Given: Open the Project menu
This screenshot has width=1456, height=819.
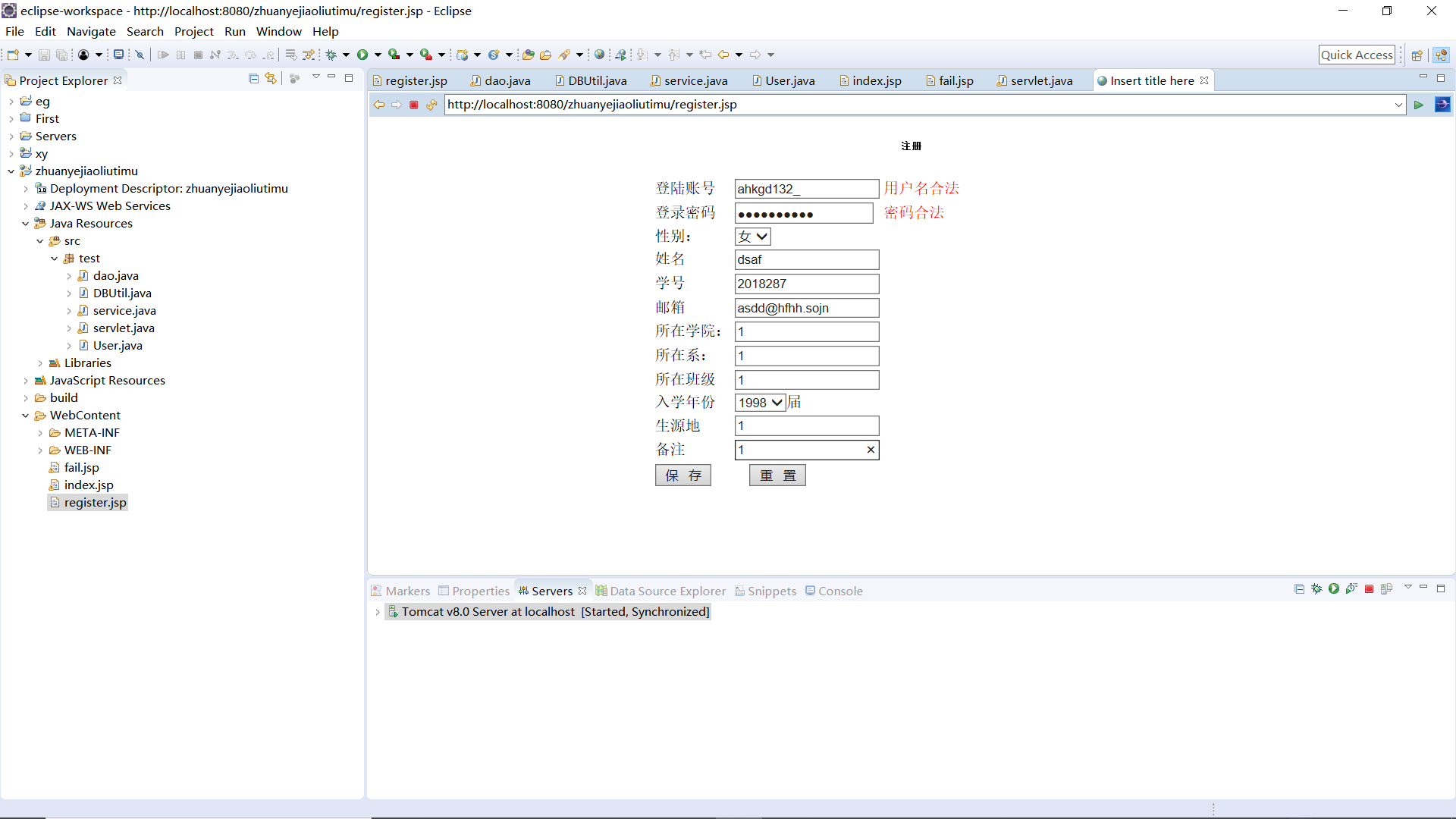Looking at the screenshot, I should 193,31.
